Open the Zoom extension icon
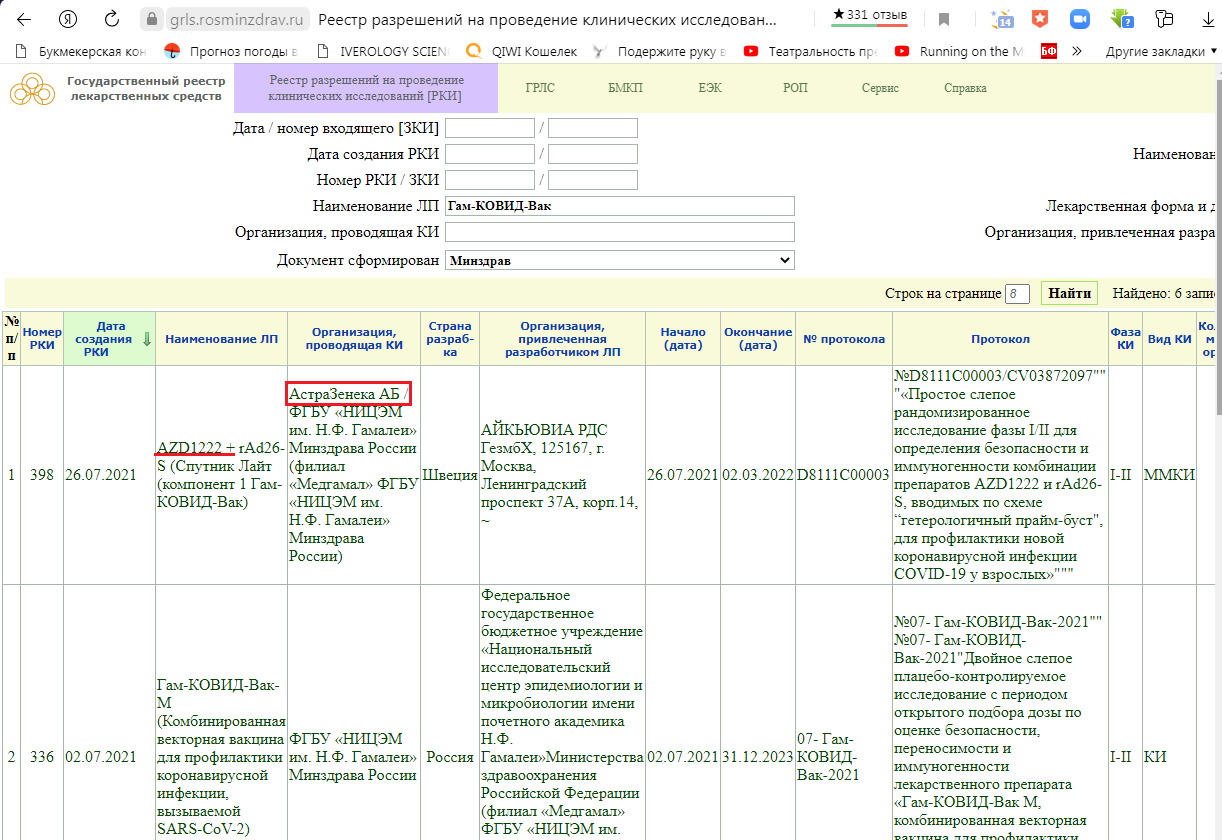Image resolution: width=1222 pixels, height=840 pixels. (1079, 19)
